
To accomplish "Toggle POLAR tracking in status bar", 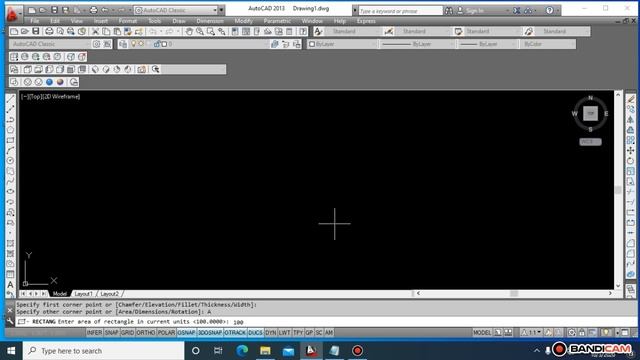I will point(166,333).
